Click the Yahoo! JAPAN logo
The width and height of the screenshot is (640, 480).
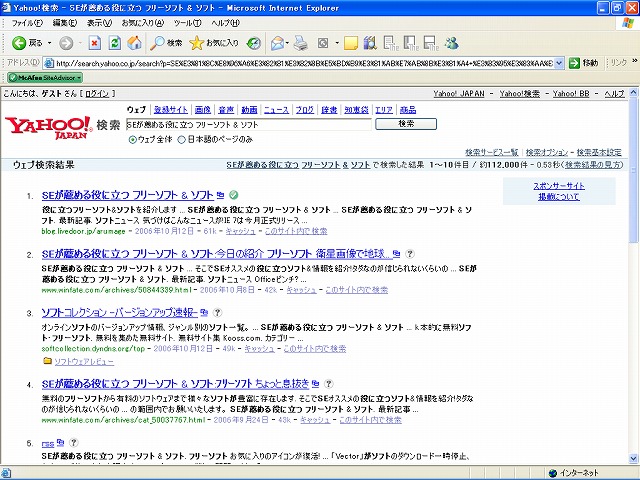tap(49, 127)
